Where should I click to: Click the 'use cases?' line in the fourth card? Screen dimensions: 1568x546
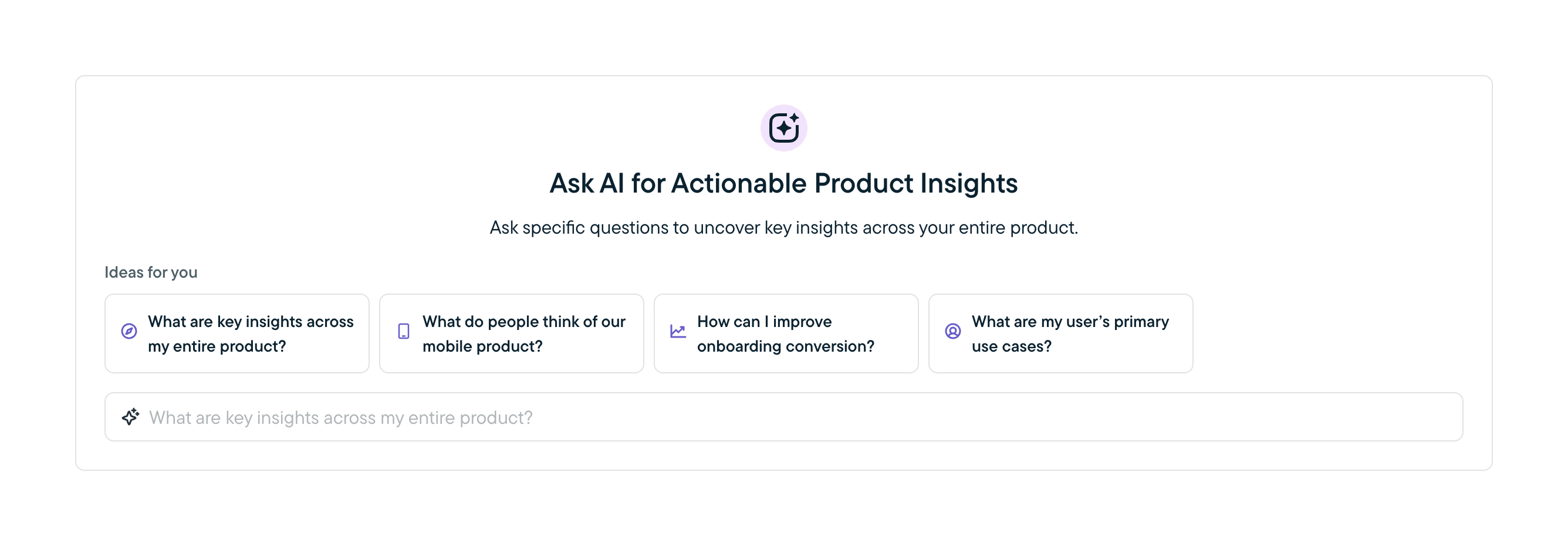[1011, 346]
